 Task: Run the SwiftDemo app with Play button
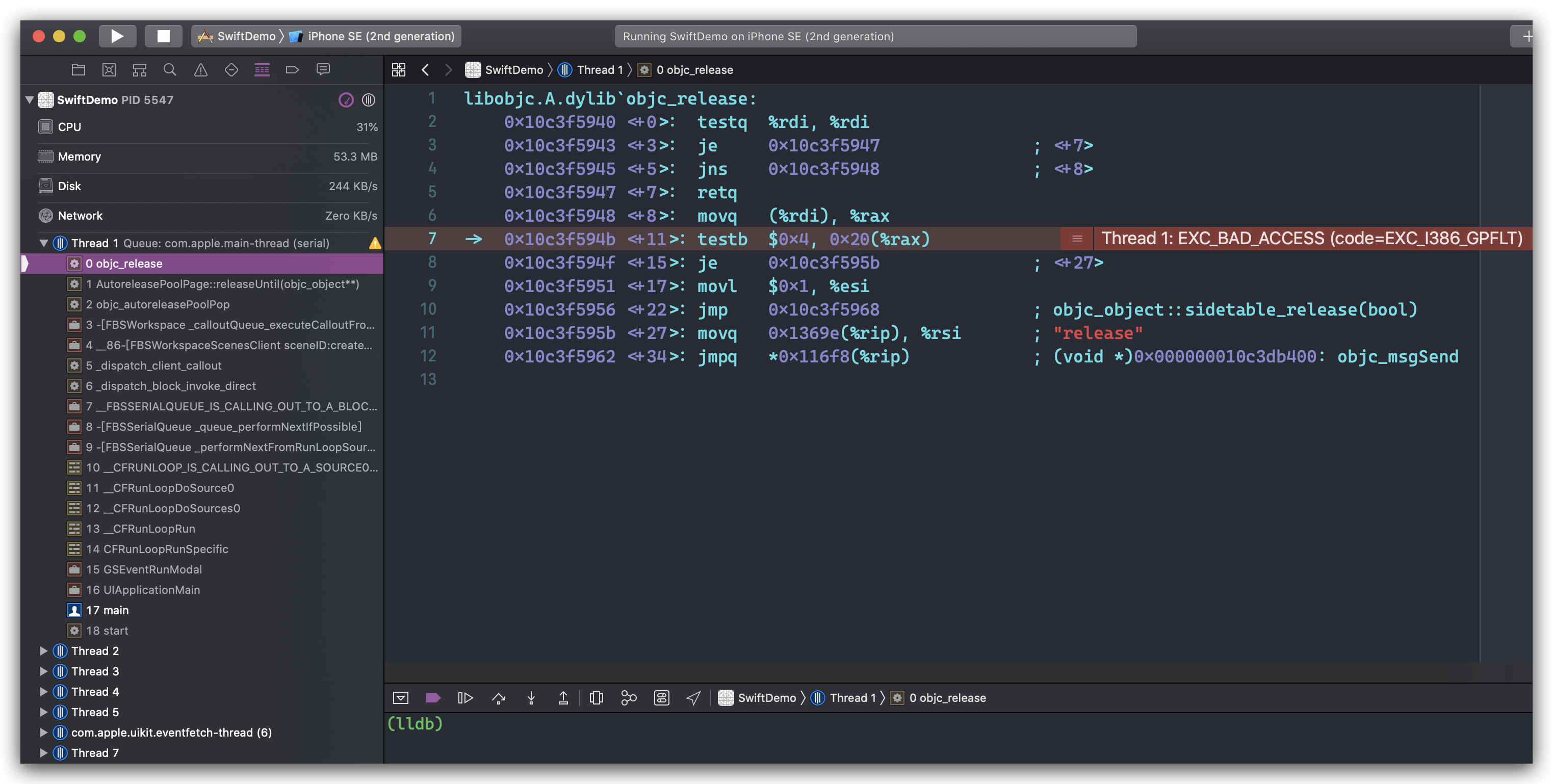tap(117, 36)
